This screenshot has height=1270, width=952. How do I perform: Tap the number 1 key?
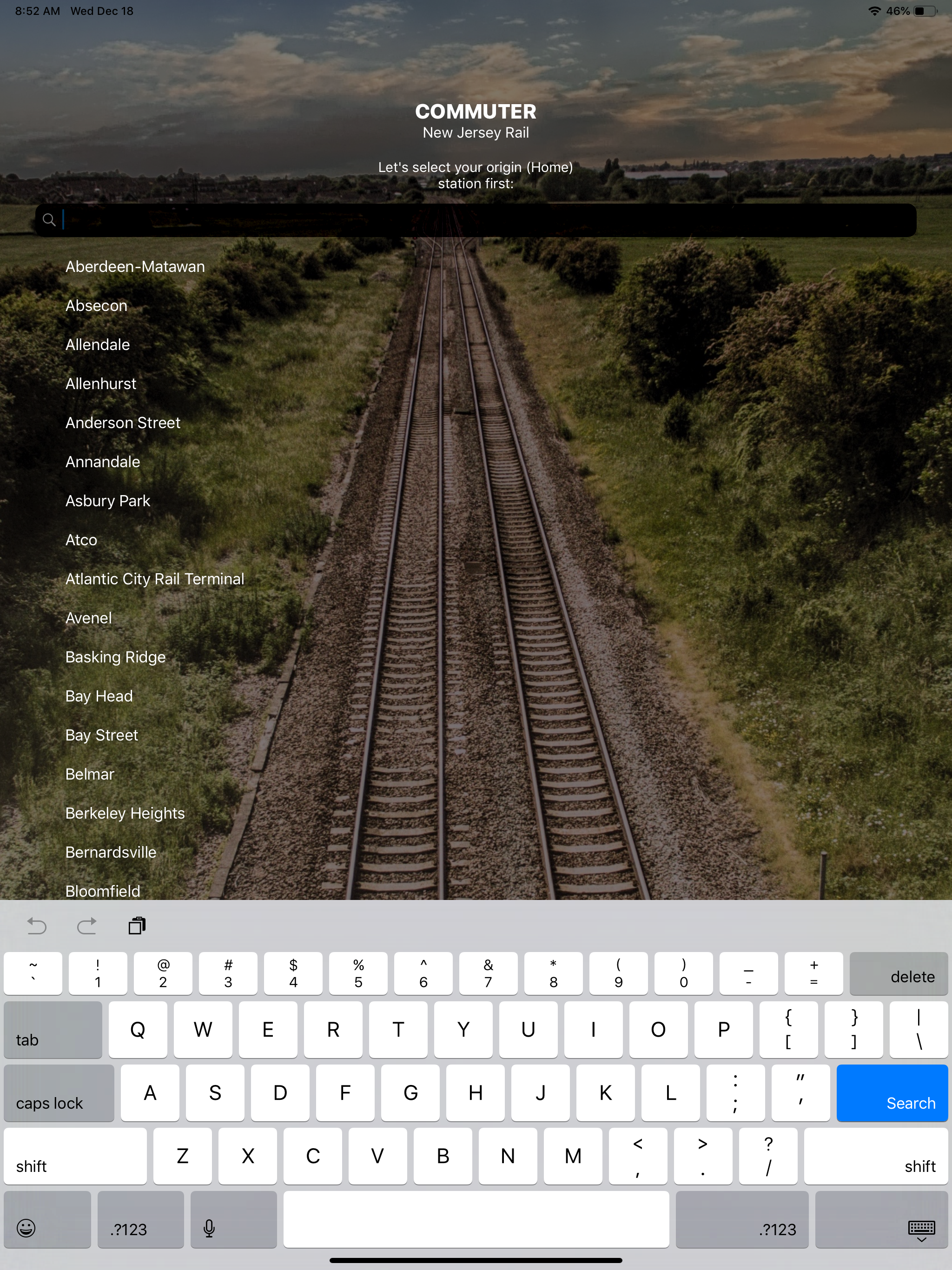[x=98, y=974]
